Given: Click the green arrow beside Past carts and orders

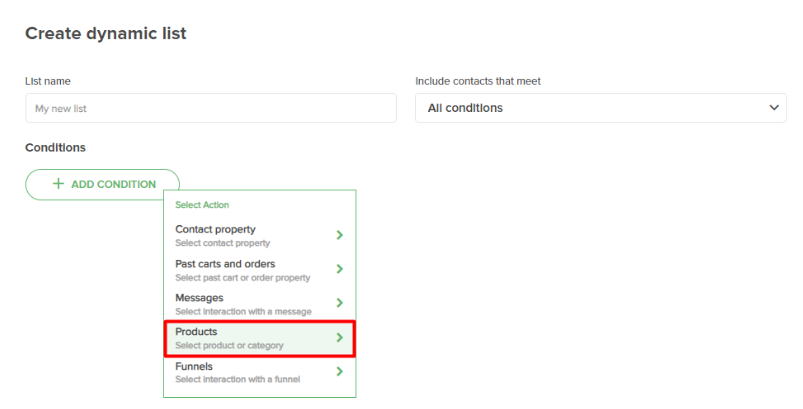Looking at the screenshot, I should click(340, 269).
